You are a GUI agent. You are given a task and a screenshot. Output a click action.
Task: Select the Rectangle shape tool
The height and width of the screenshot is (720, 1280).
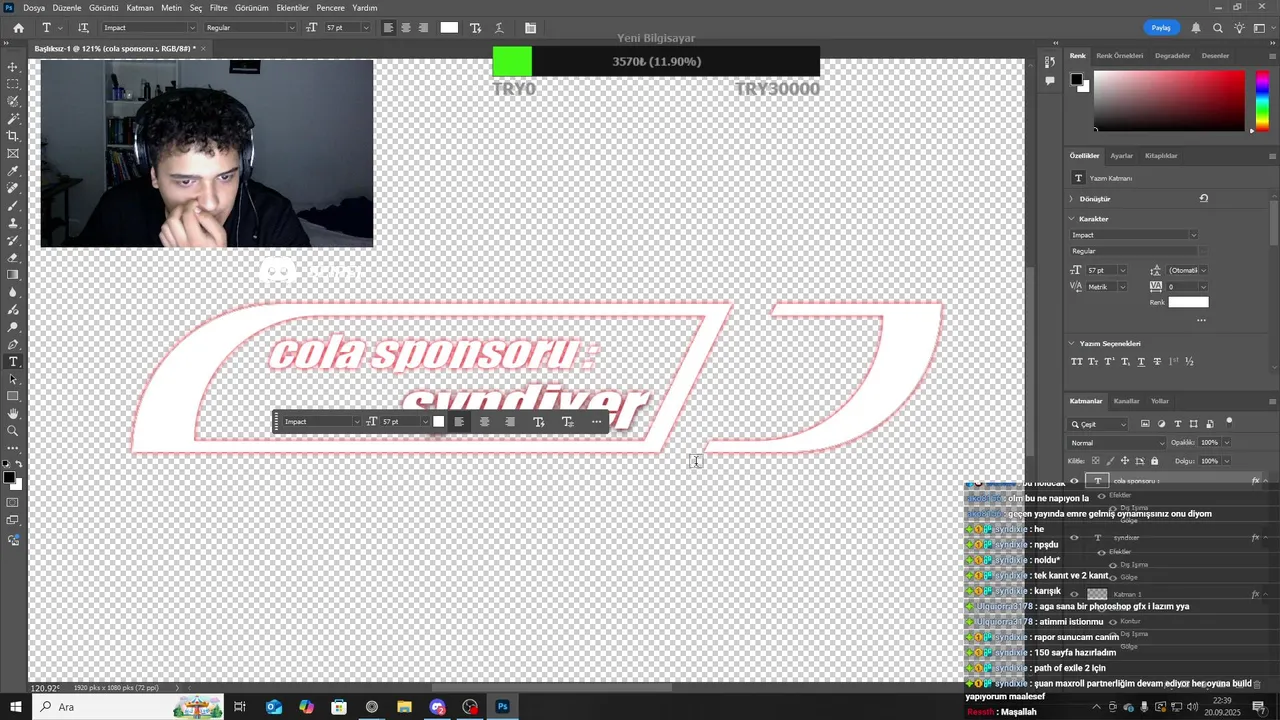tap(13, 396)
